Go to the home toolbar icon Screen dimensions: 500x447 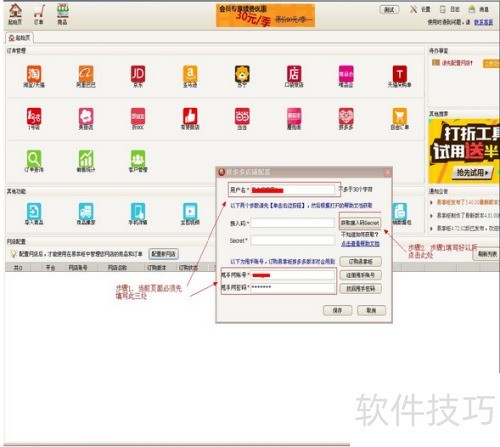click(x=15, y=14)
